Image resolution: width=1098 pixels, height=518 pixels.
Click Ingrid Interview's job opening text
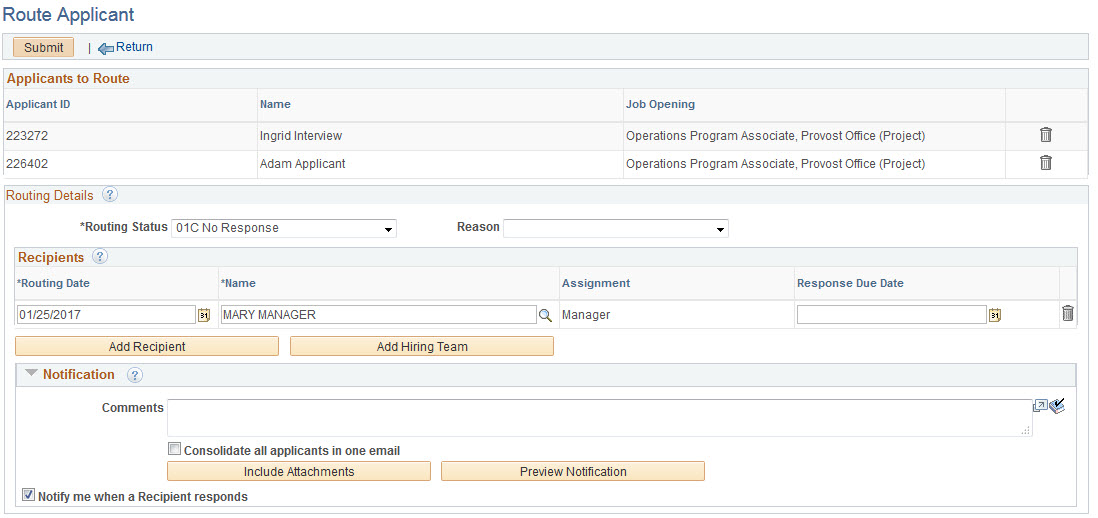[x=775, y=136]
